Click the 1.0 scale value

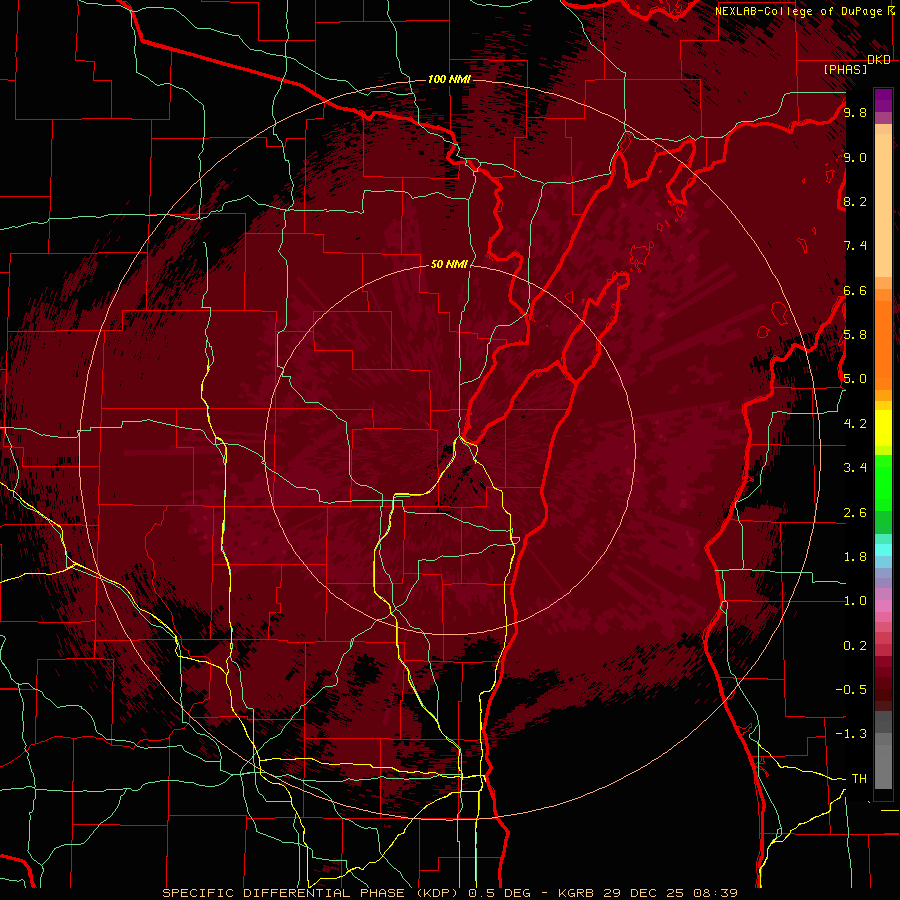[x=855, y=601]
